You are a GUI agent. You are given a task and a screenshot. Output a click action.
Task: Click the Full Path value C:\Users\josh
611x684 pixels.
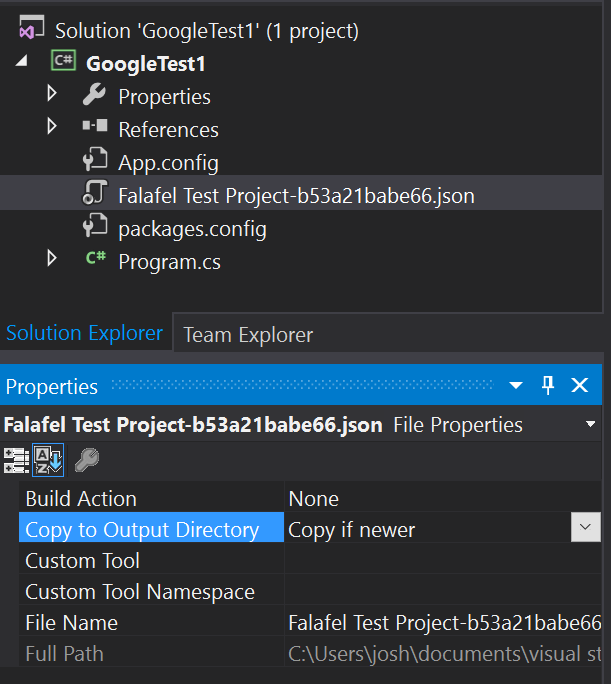(442, 651)
